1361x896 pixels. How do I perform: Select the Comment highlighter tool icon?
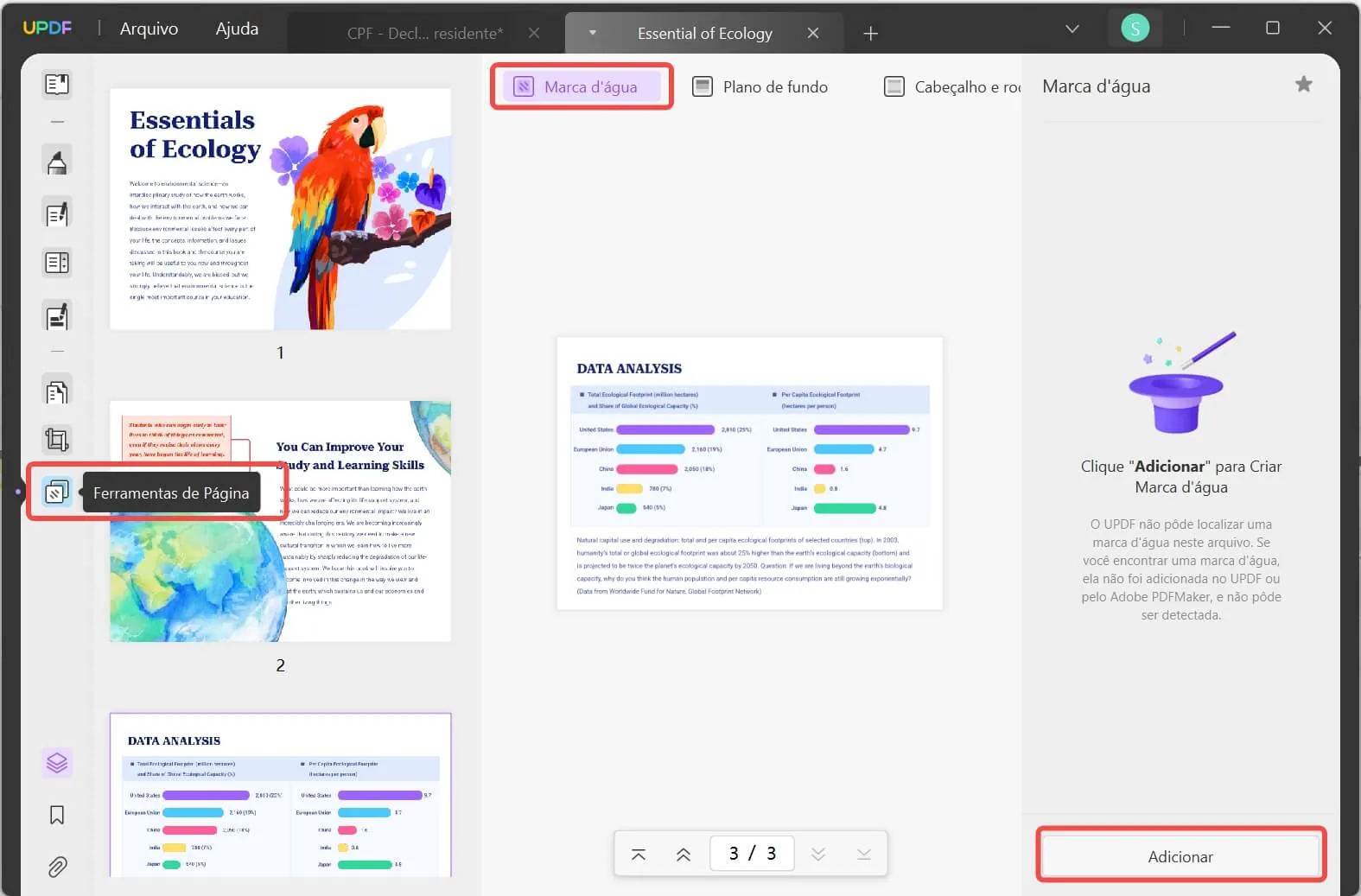57,162
